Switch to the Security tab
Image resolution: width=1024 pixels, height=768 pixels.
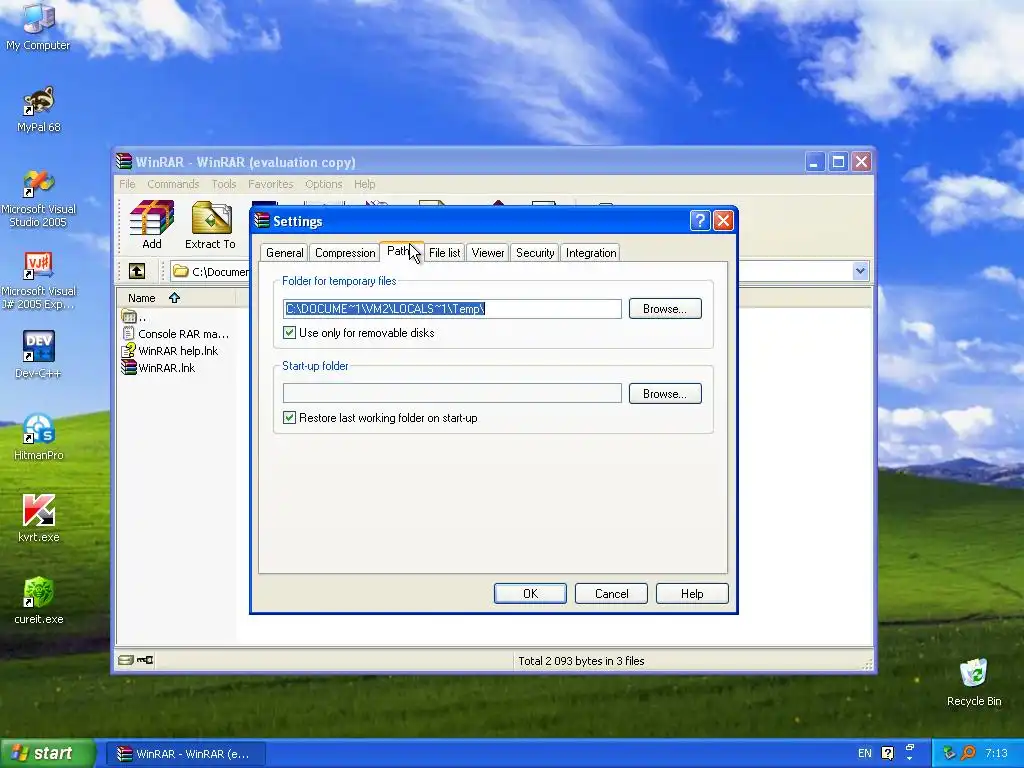point(535,253)
